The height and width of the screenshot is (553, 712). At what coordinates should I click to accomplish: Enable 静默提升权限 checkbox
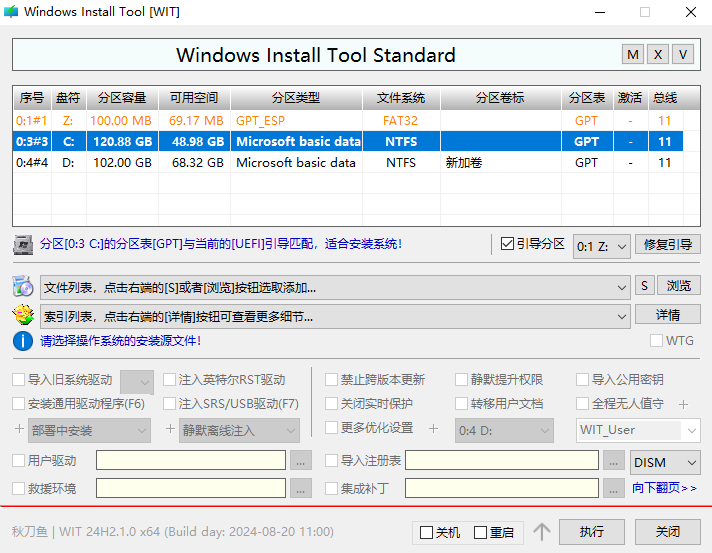coord(461,380)
